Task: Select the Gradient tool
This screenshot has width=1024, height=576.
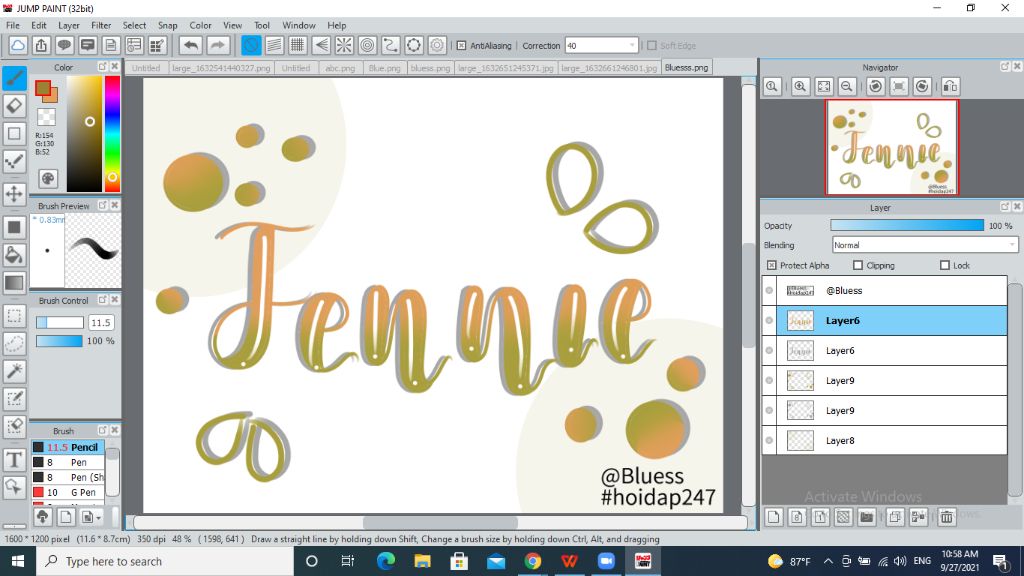Action: click(x=14, y=283)
